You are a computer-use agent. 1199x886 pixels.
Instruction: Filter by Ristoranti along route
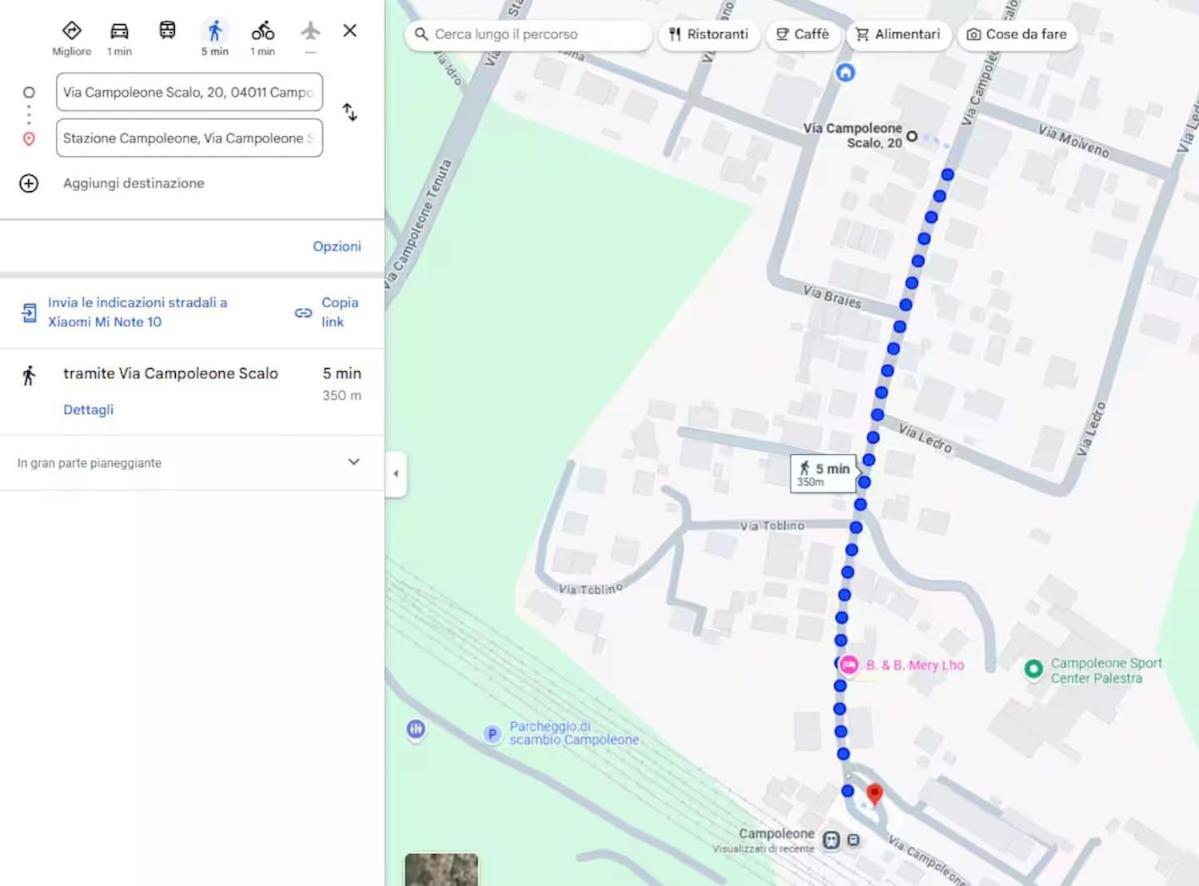(709, 35)
